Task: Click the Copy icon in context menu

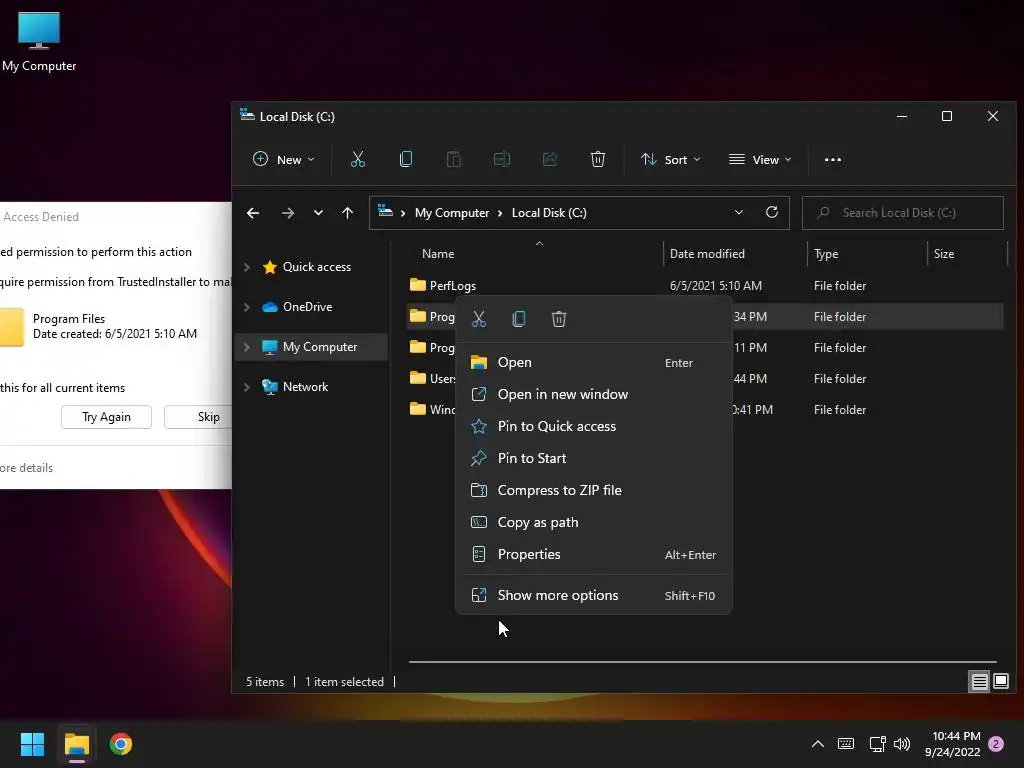Action: pos(519,319)
